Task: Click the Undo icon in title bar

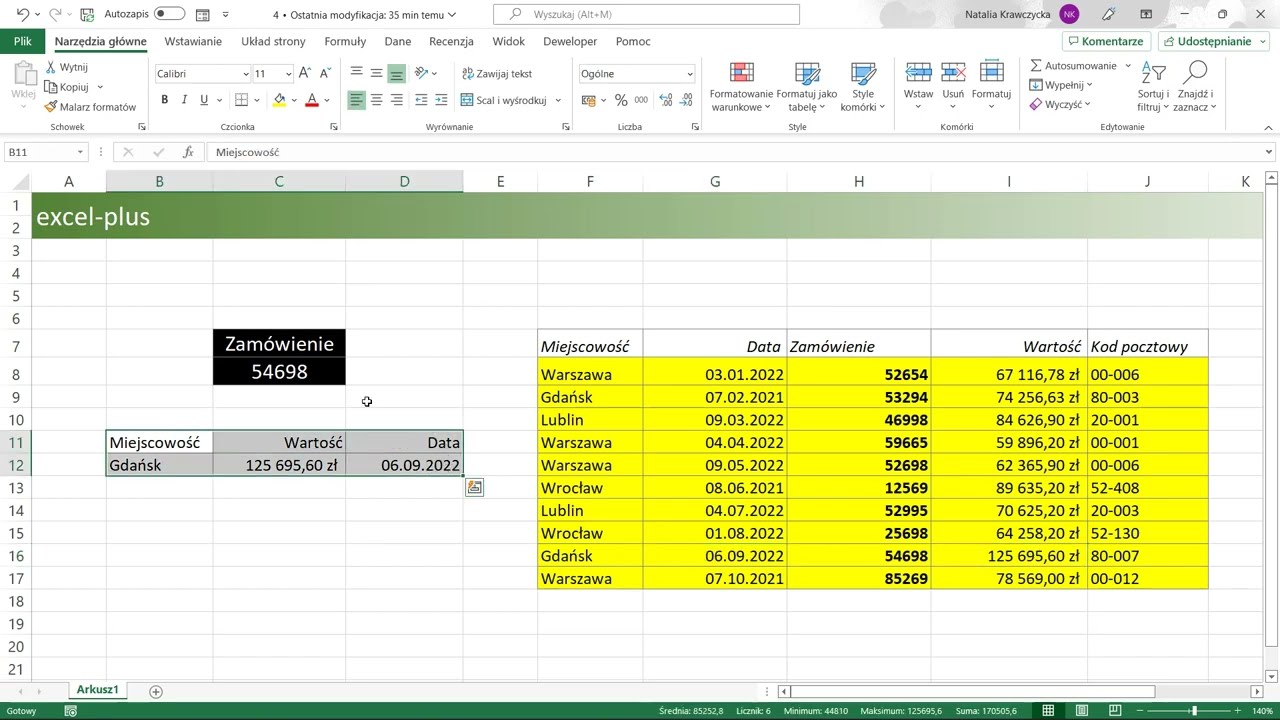Action: (22, 15)
